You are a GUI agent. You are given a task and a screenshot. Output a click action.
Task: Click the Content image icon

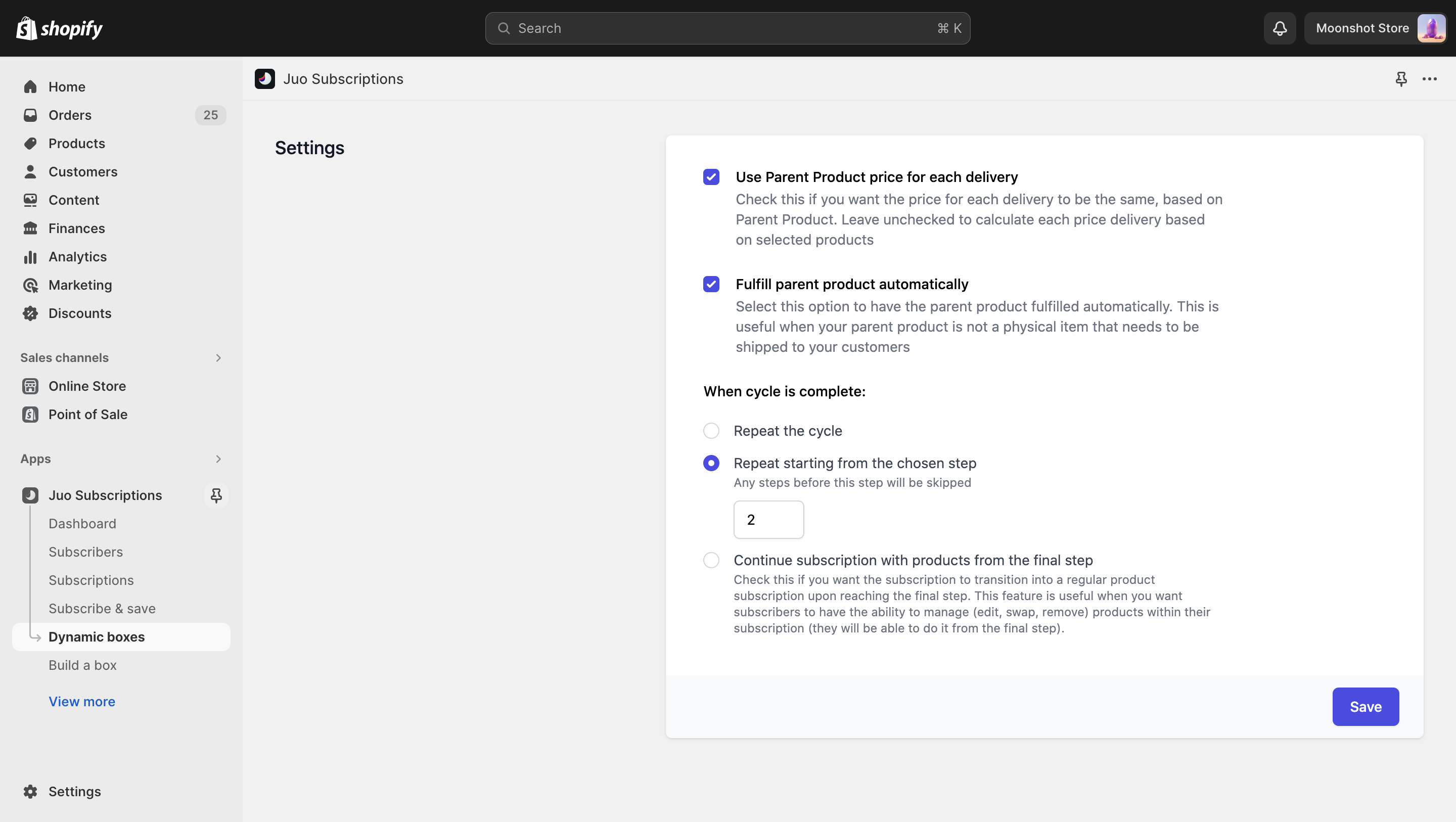(x=30, y=200)
